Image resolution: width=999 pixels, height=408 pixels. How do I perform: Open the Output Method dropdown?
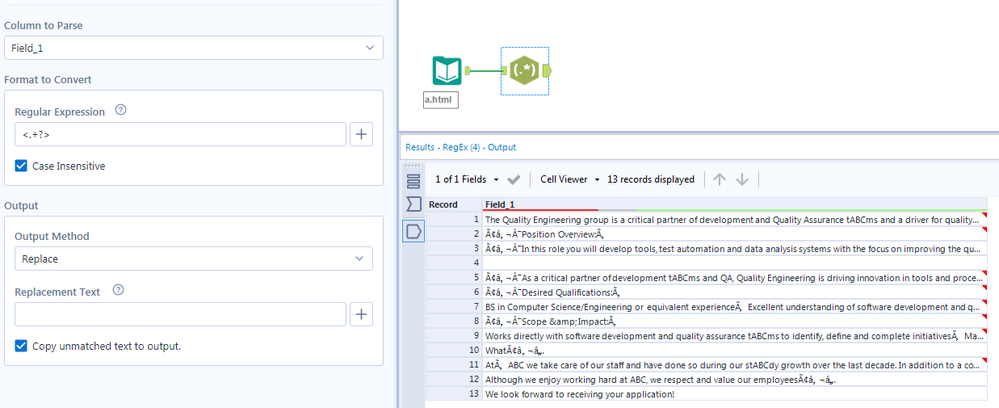tap(194, 259)
